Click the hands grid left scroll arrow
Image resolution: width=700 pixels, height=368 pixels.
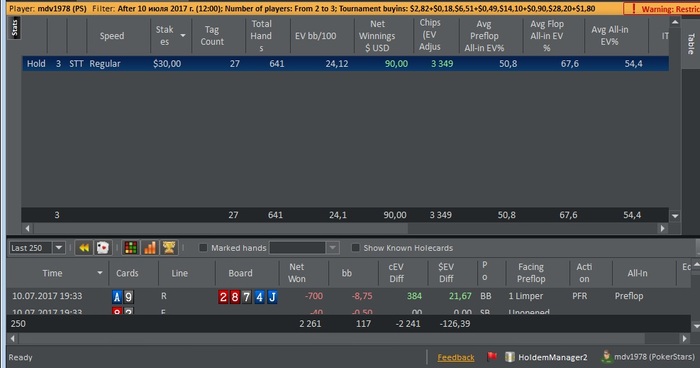(12, 339)
